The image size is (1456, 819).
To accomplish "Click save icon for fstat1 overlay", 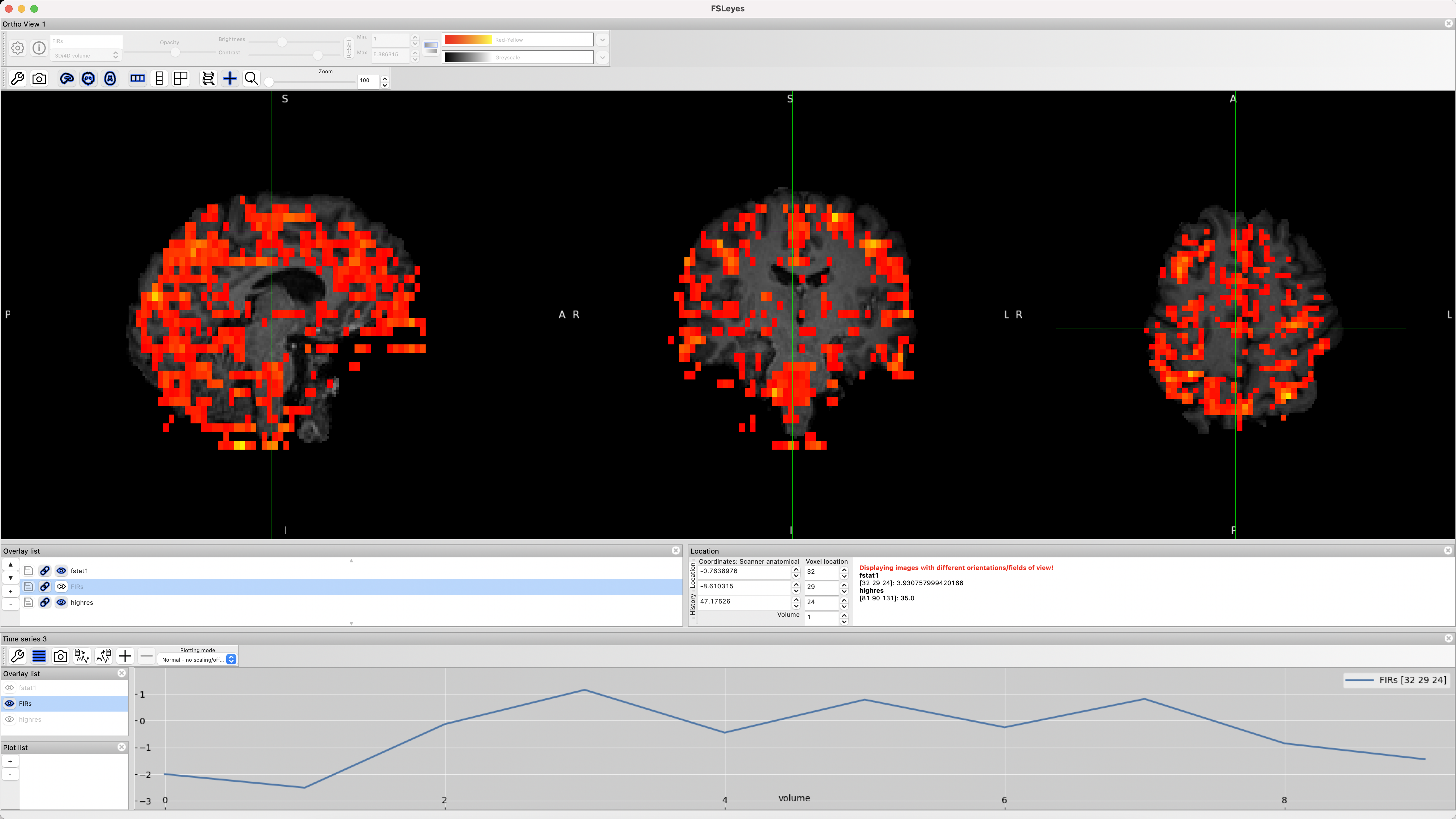I will (28, 571).
